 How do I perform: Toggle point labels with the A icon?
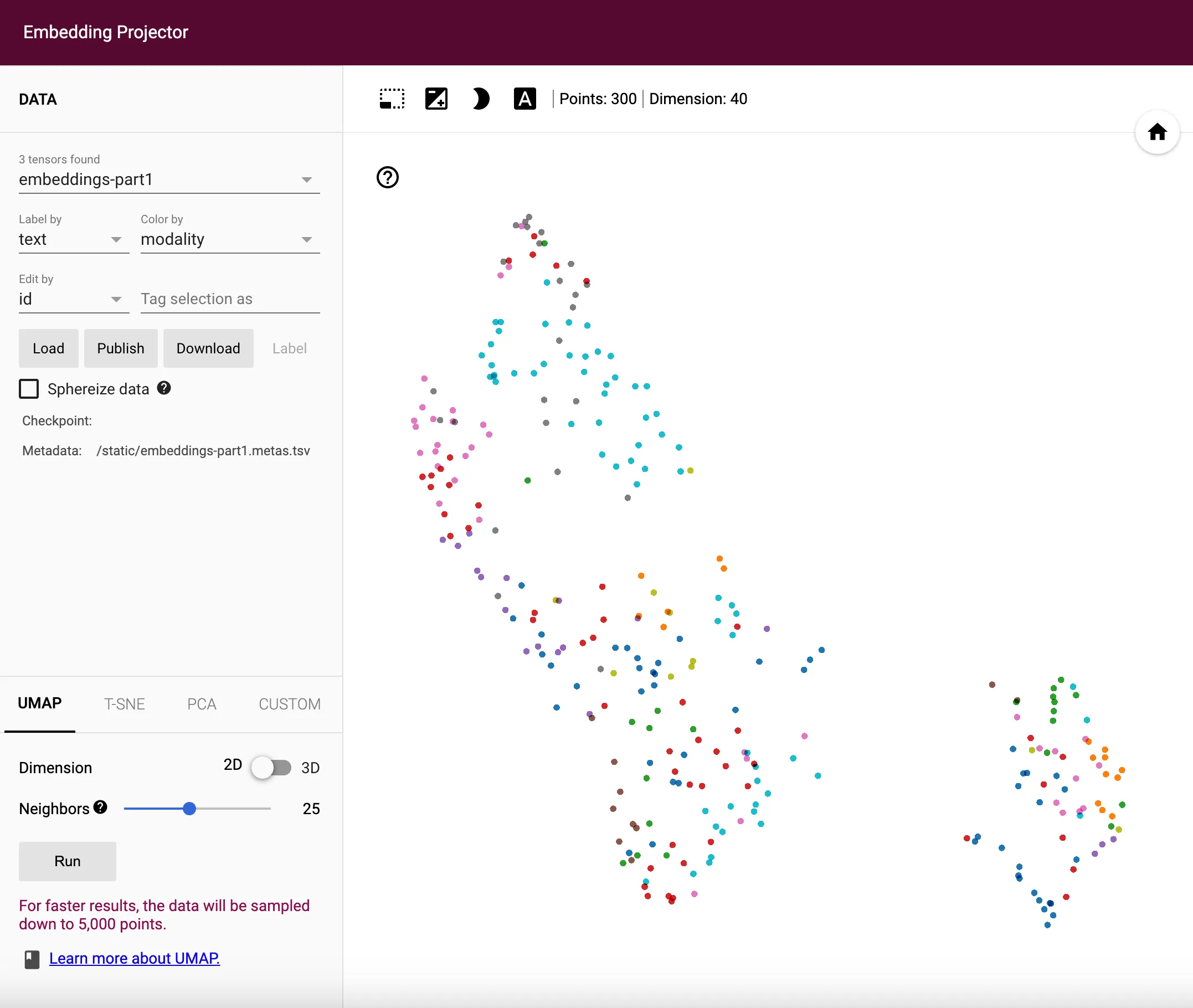[x=525, y=98]
